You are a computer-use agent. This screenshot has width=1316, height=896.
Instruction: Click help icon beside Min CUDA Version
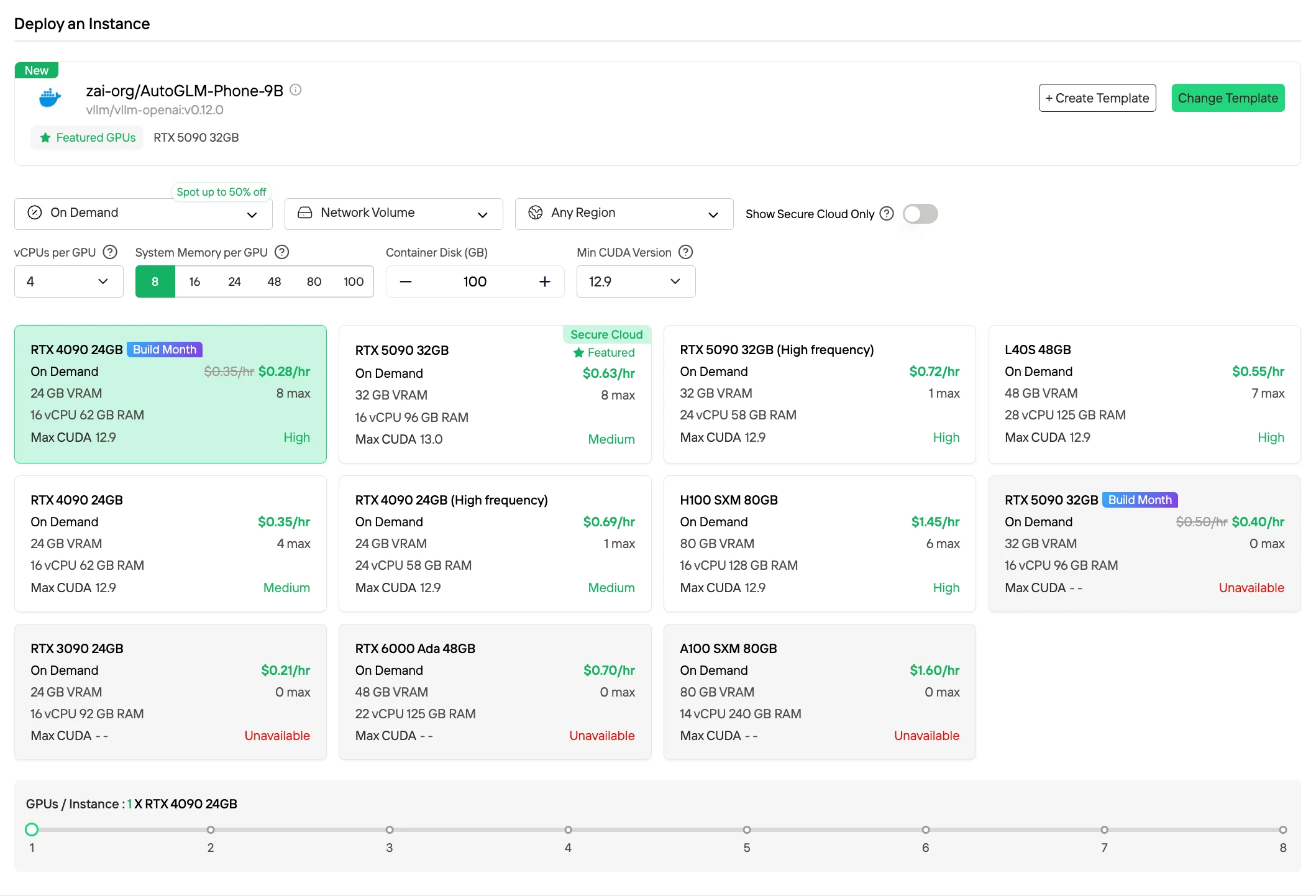pos(685,252)
